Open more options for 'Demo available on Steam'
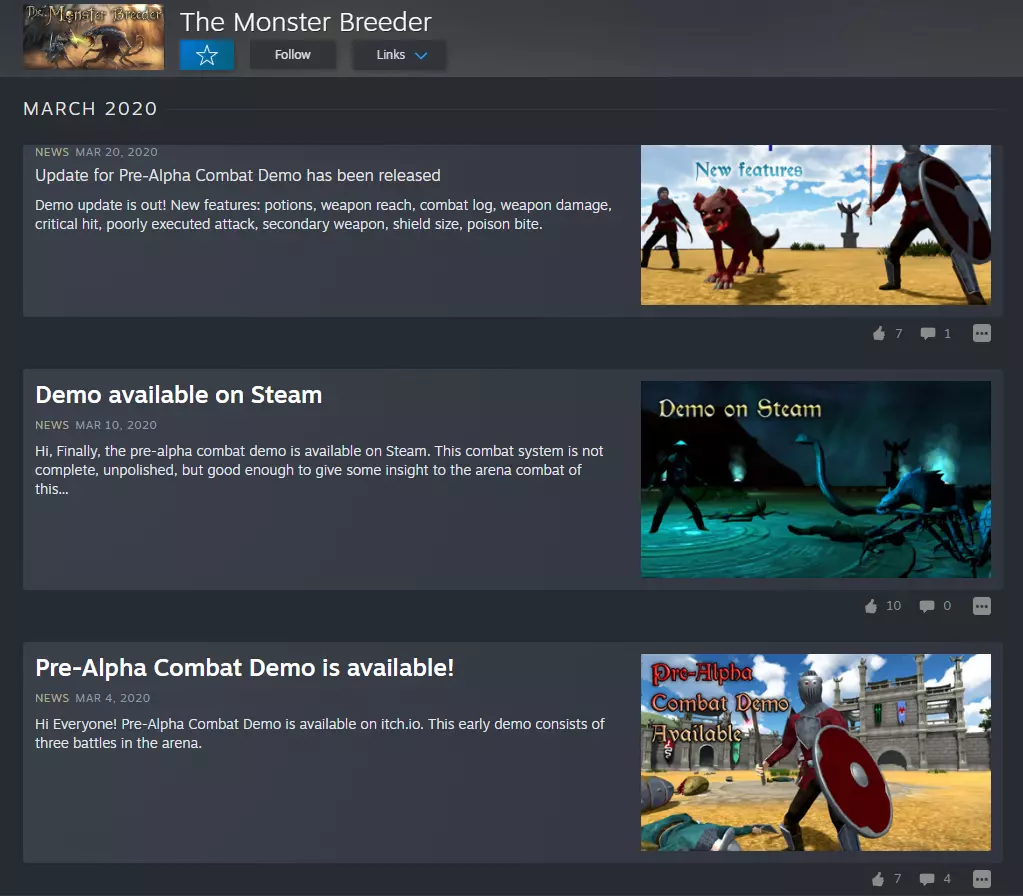Viewport: 1023px width, 896px height. click(x=981, y=606)
